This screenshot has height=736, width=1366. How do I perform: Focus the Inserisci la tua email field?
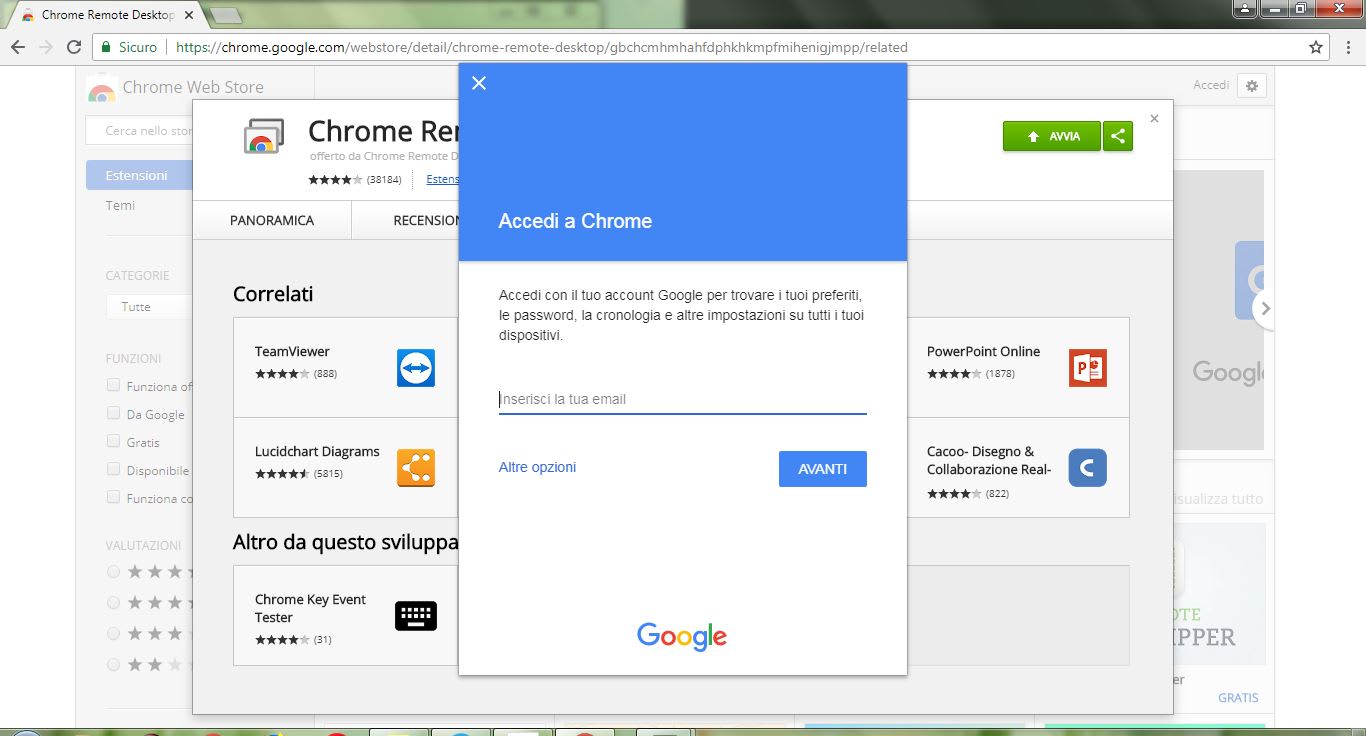(683, 399)
